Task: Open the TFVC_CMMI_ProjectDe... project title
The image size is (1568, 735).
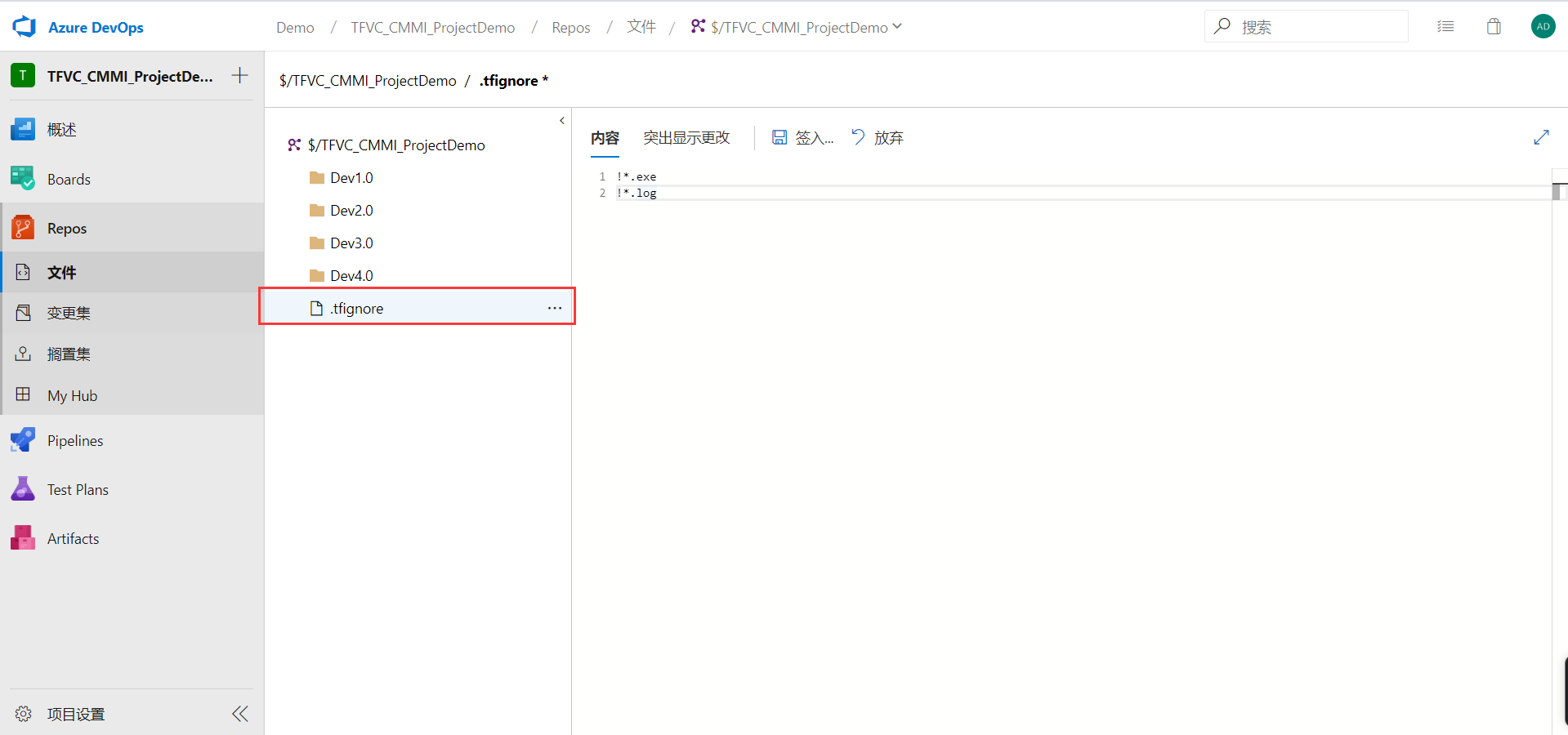Action: pyautogui.click(x=130, y=76)
